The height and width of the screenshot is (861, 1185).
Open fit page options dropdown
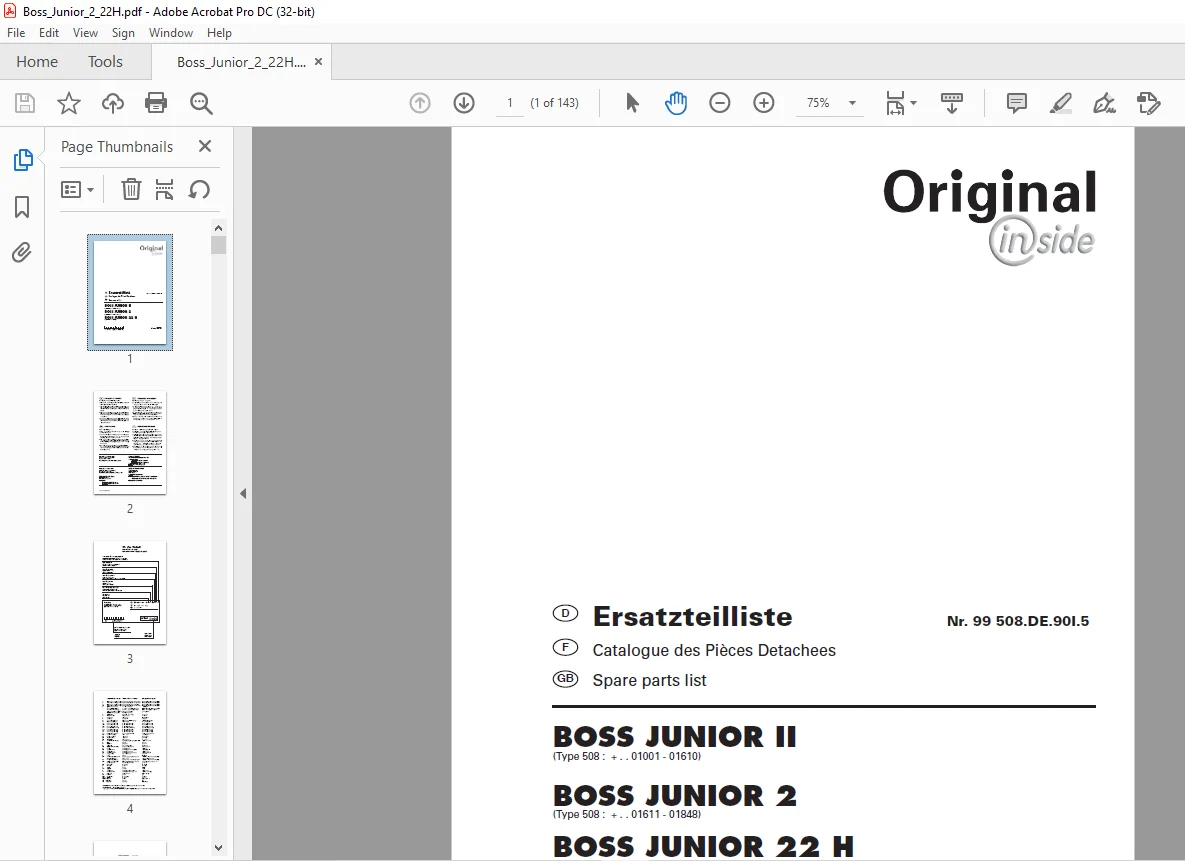(901, 103)
